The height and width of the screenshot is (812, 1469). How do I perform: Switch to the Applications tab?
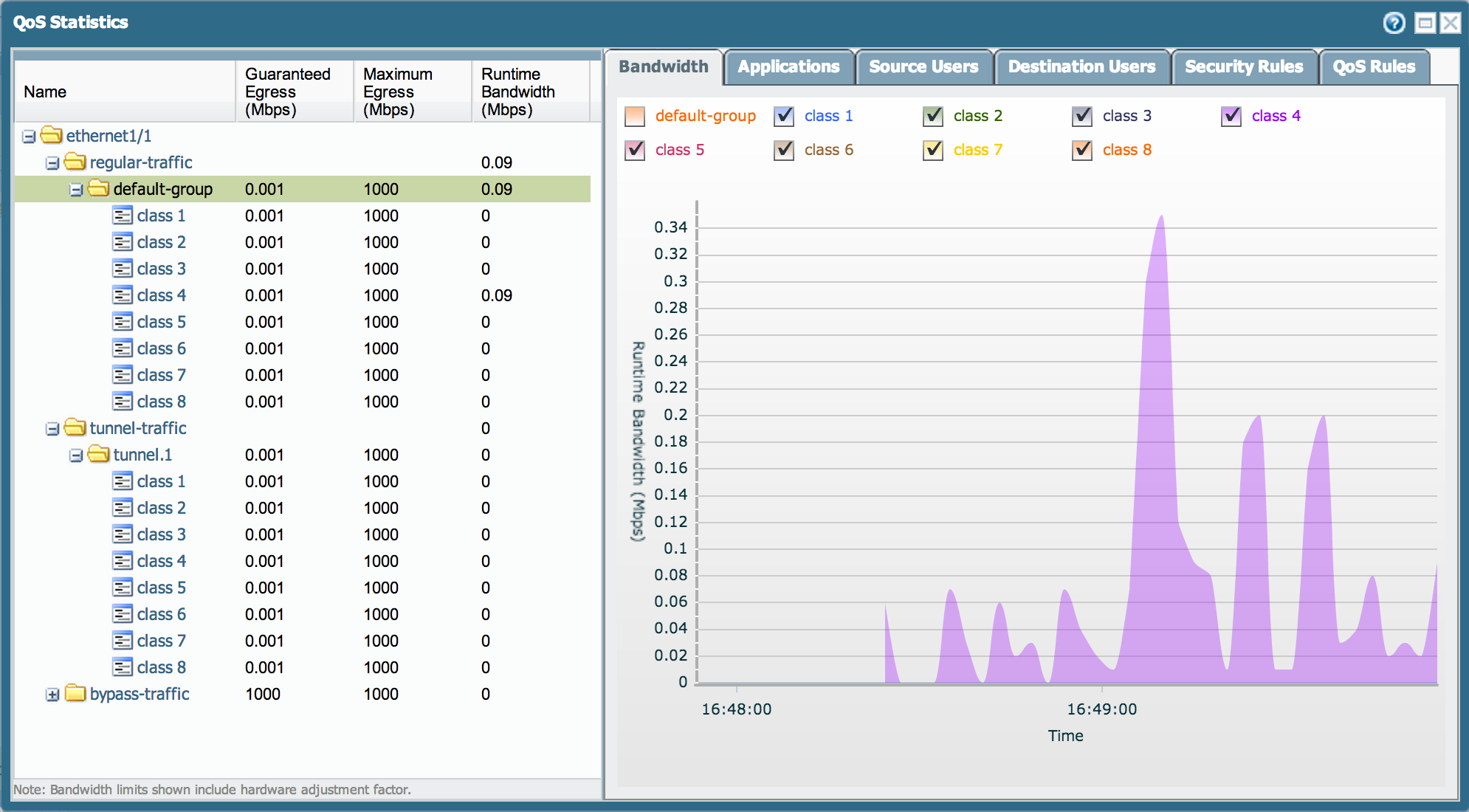coord(789,67)
